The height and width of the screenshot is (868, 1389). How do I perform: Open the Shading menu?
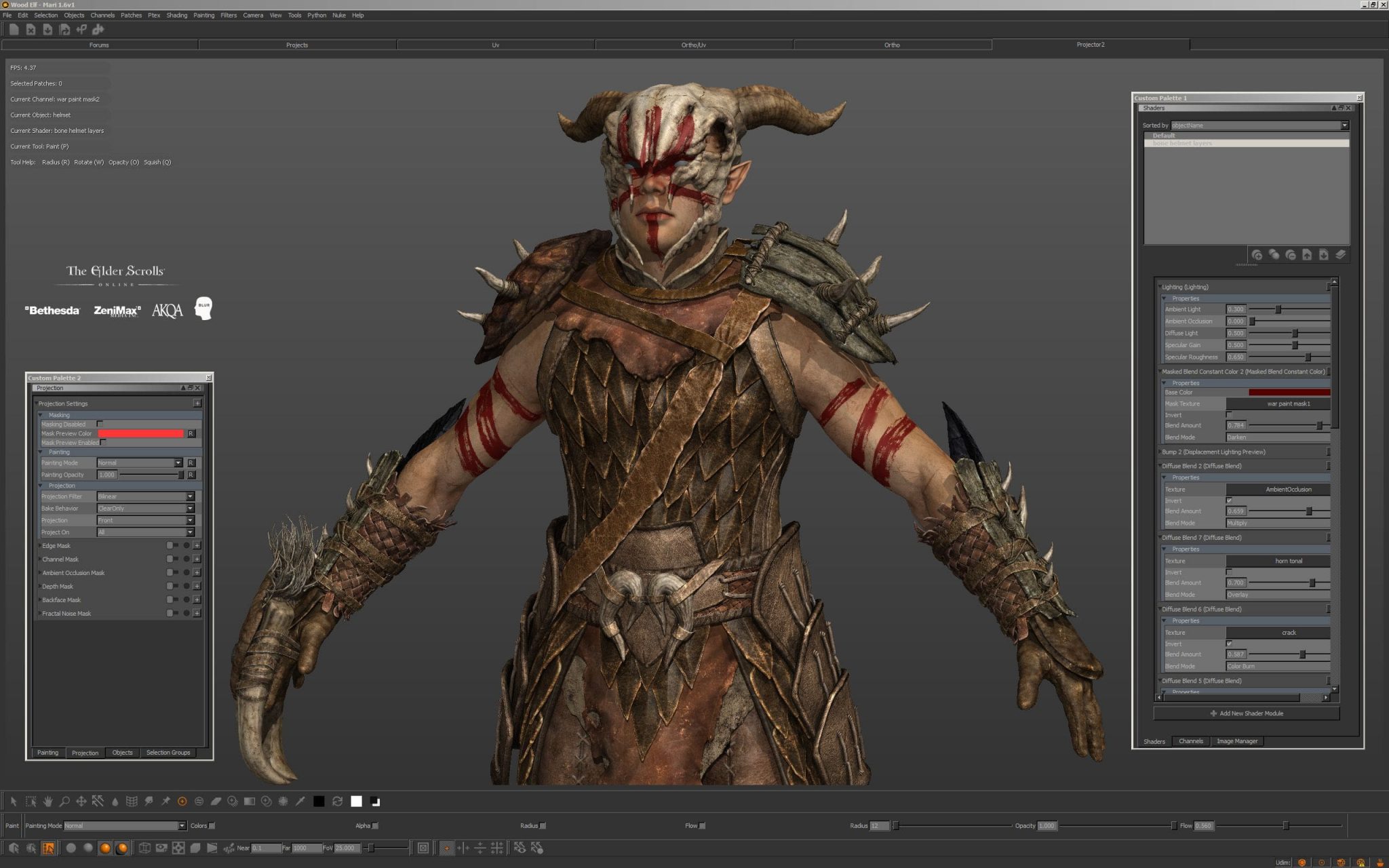pyautogui.click(x=176, y=15)
